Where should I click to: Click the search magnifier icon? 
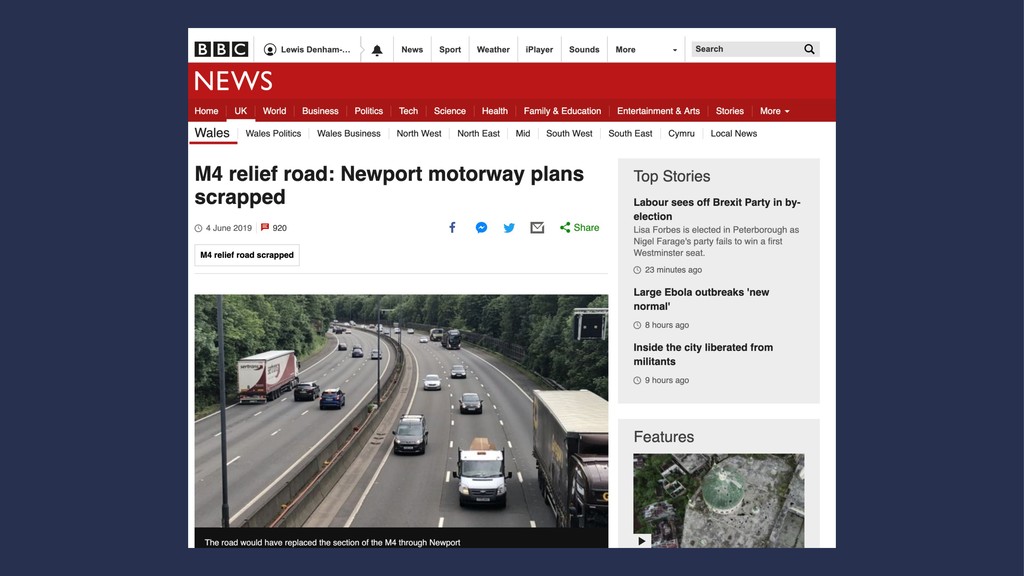[x=809, y=49]
